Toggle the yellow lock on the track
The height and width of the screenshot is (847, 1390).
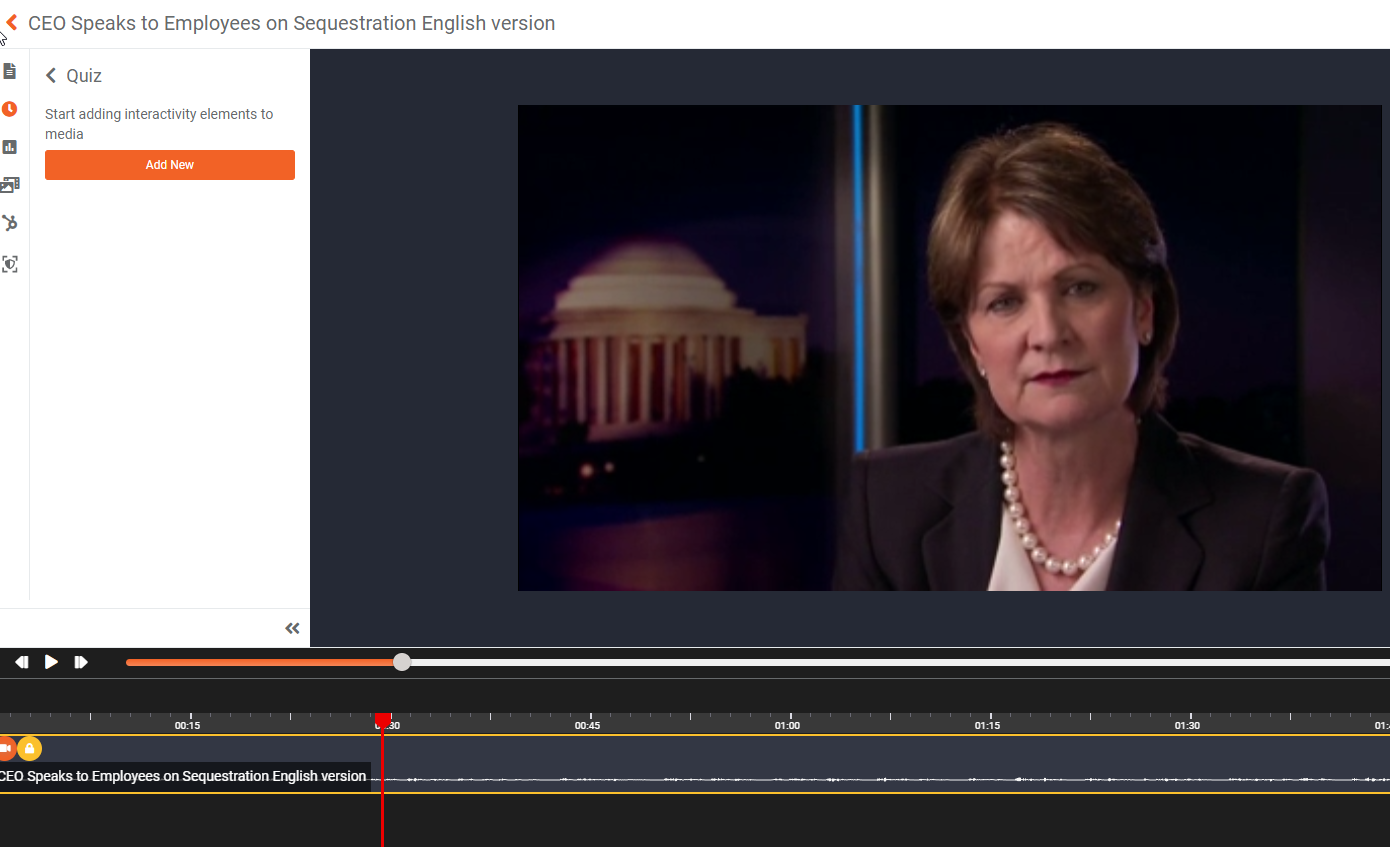pos(29,748)
